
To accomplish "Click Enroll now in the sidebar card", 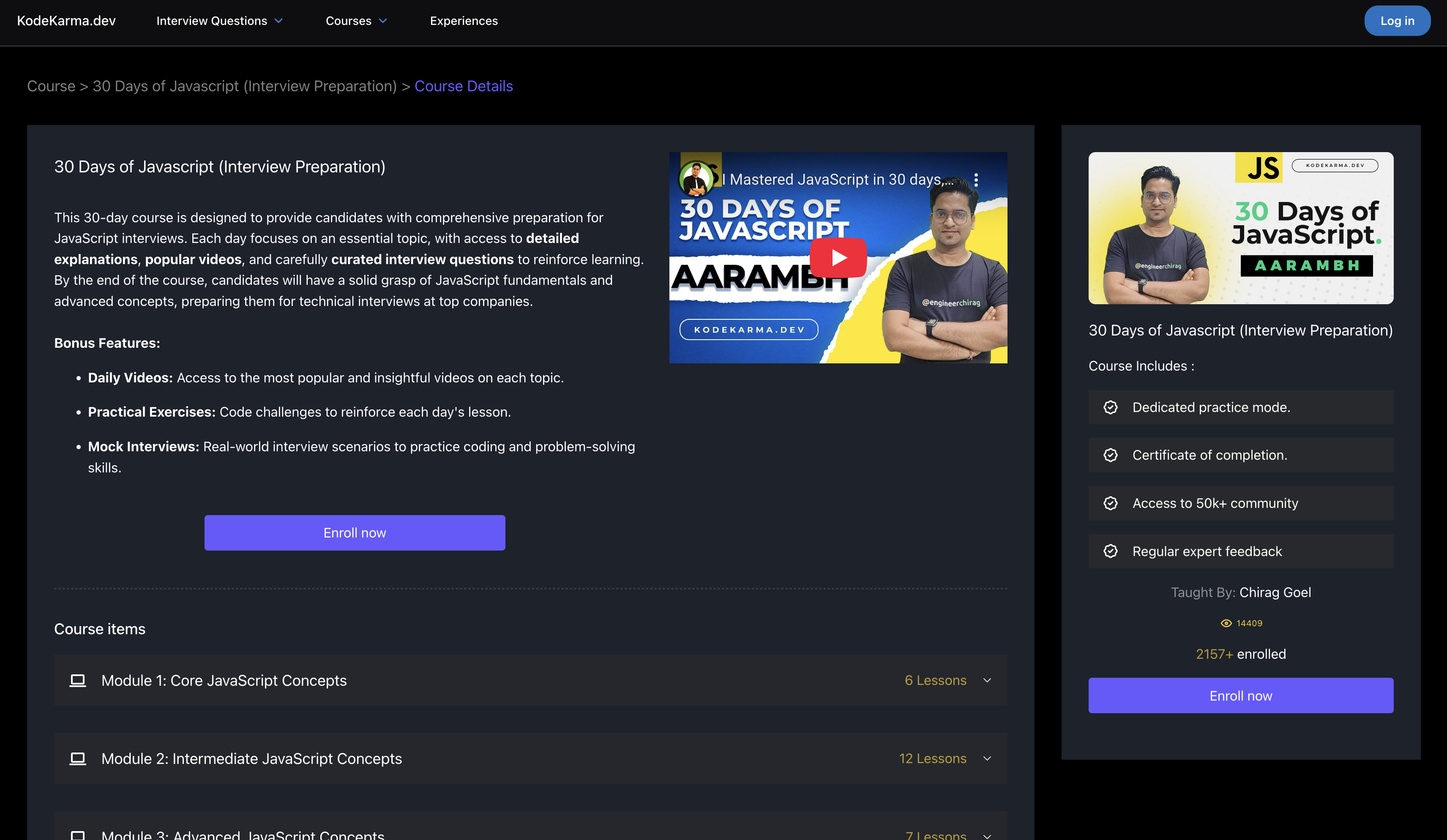I will pyautogui.click(x=1240, y=695).
